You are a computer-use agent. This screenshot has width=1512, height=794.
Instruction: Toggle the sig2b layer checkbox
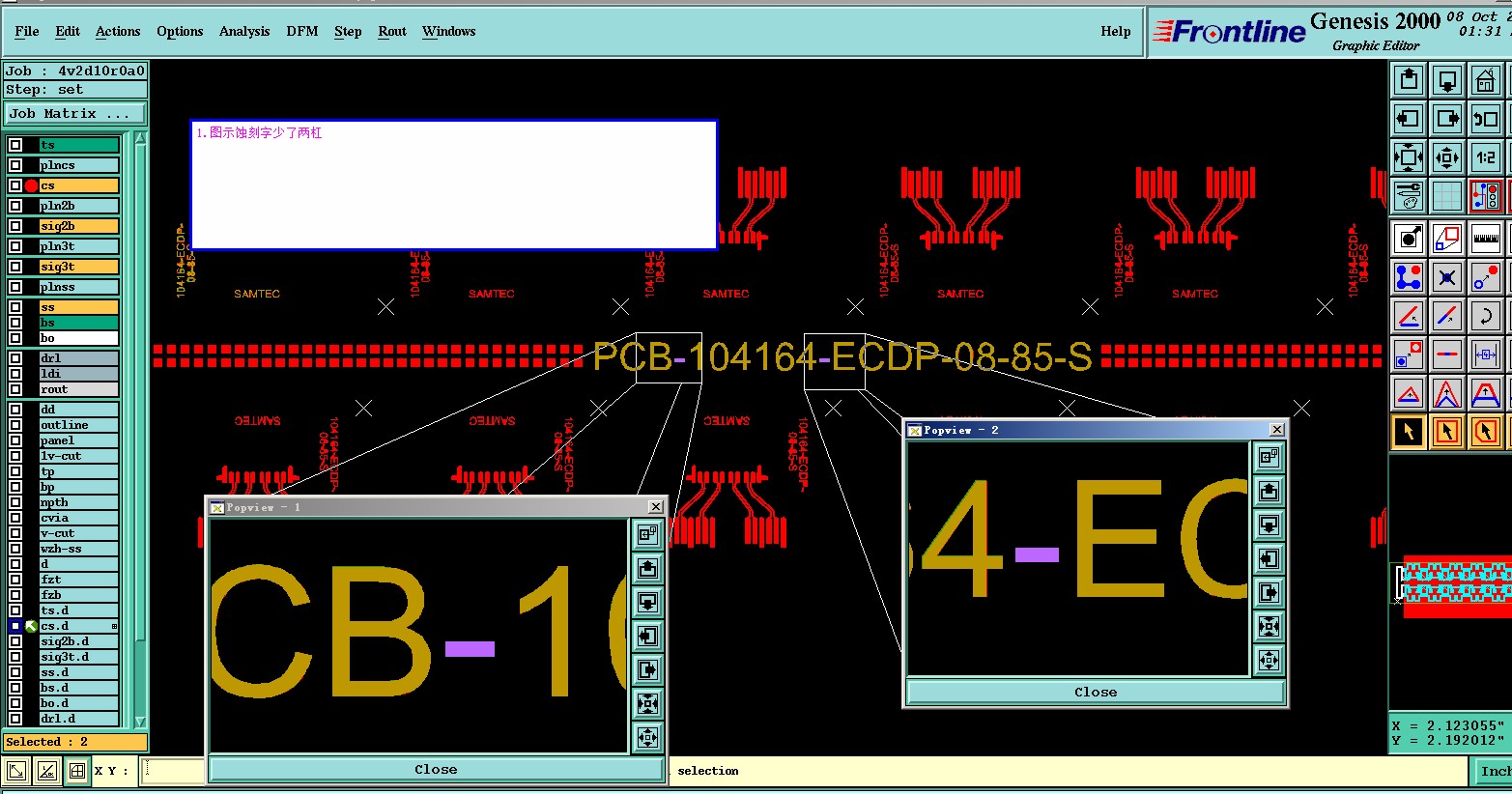(x=15, y=226)
